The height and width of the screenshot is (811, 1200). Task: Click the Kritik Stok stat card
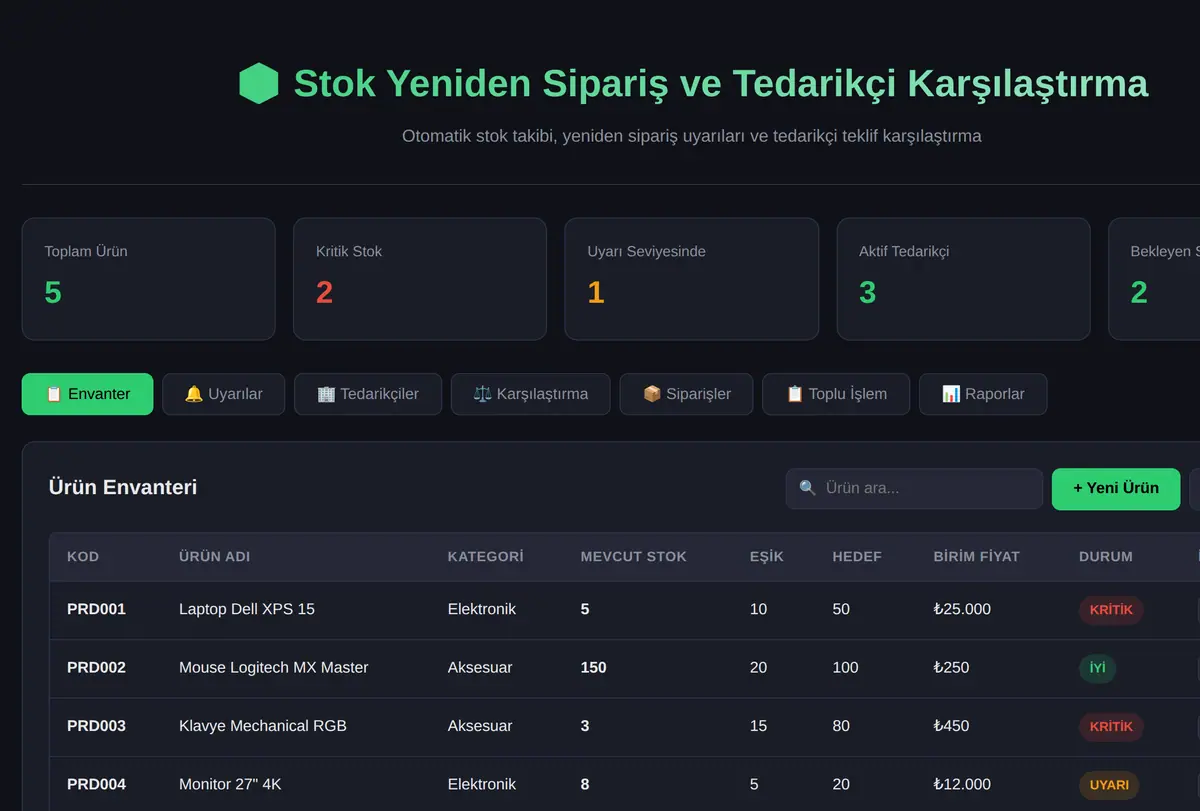[x=420, y=279]
